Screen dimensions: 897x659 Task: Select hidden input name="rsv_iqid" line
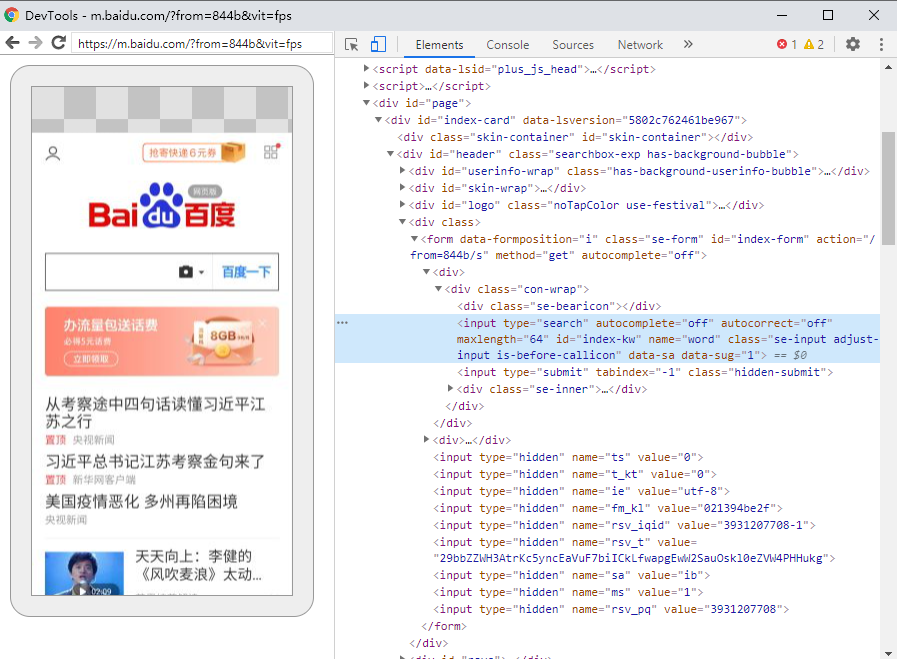pos(624,525)
